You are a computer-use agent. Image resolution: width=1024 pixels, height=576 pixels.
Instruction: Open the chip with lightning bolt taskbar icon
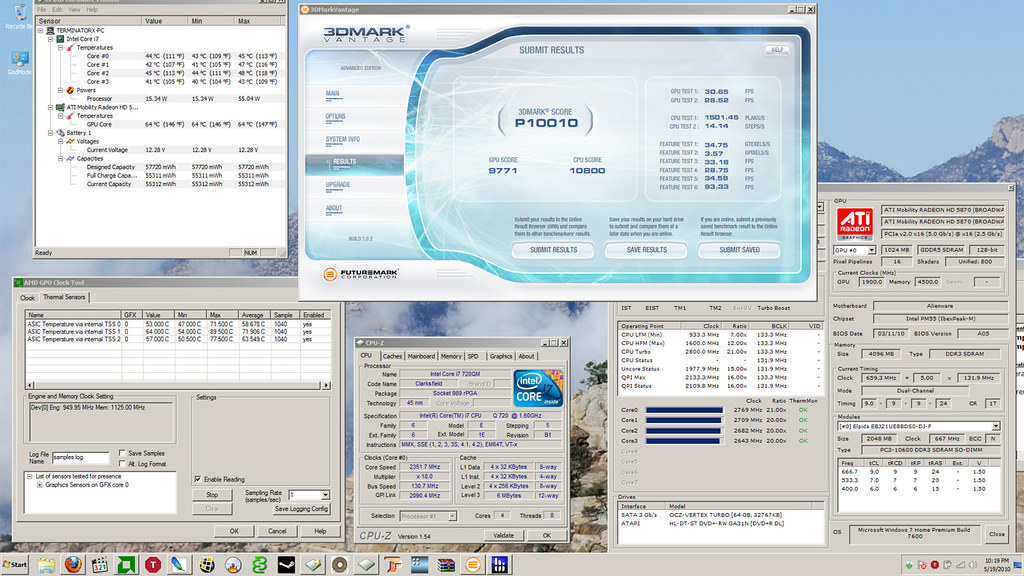[313, 565]
